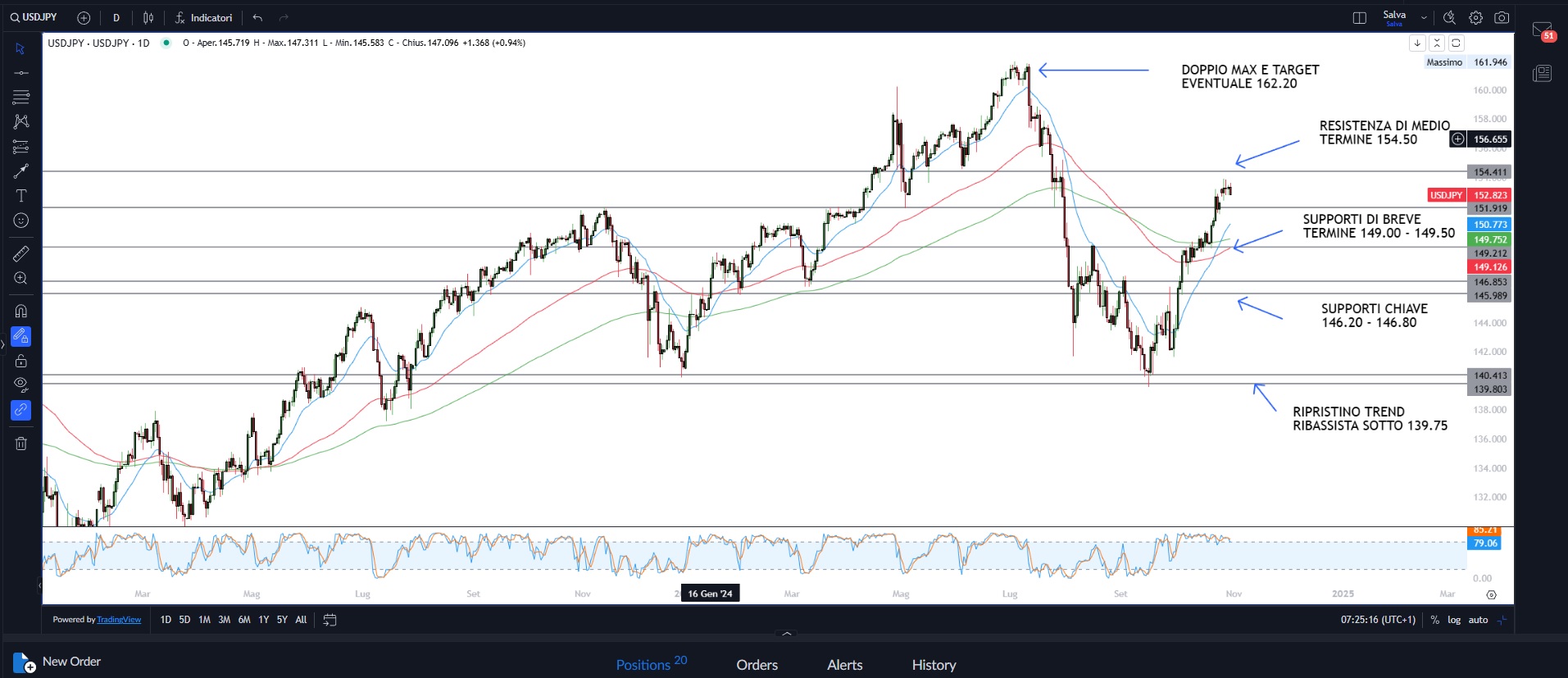The width and height of the screenshot is (1568, 678).
Task: Take a chart snapshot with camera icon
Action: tap(1502, 18)
